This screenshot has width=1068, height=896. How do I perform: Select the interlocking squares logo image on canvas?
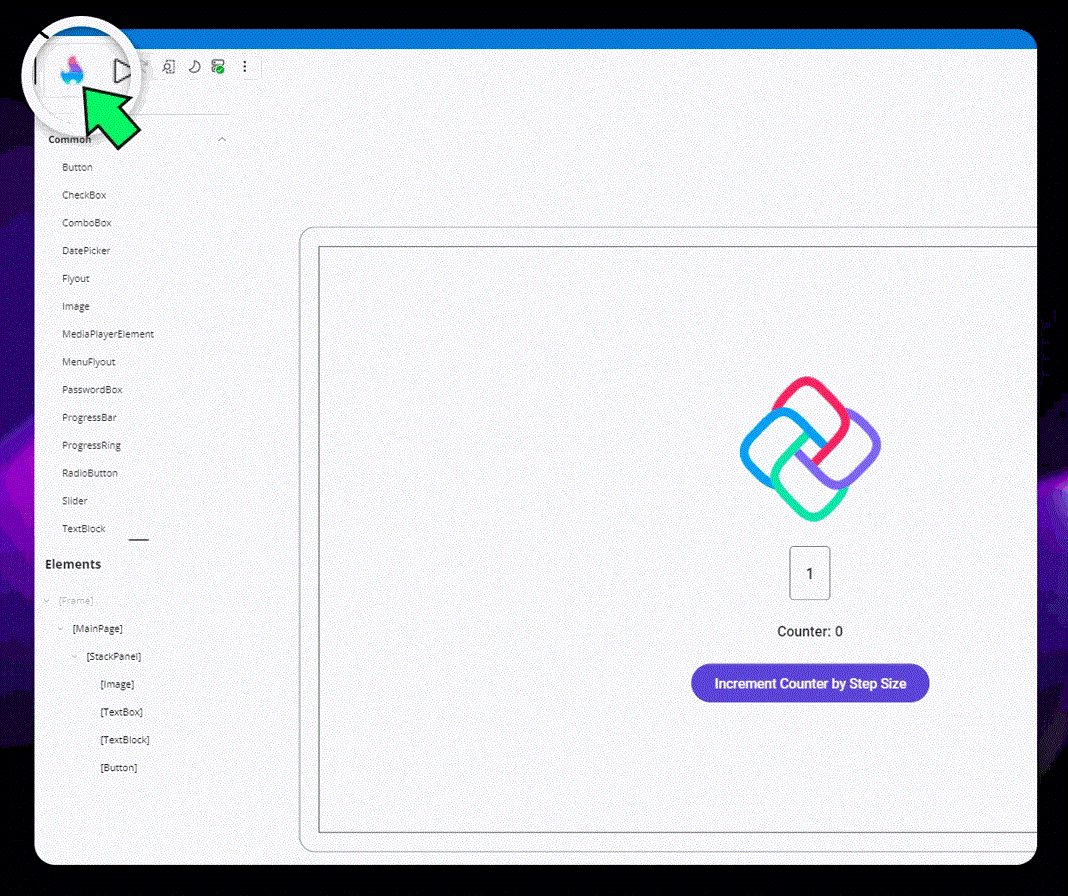coord(810,449)
